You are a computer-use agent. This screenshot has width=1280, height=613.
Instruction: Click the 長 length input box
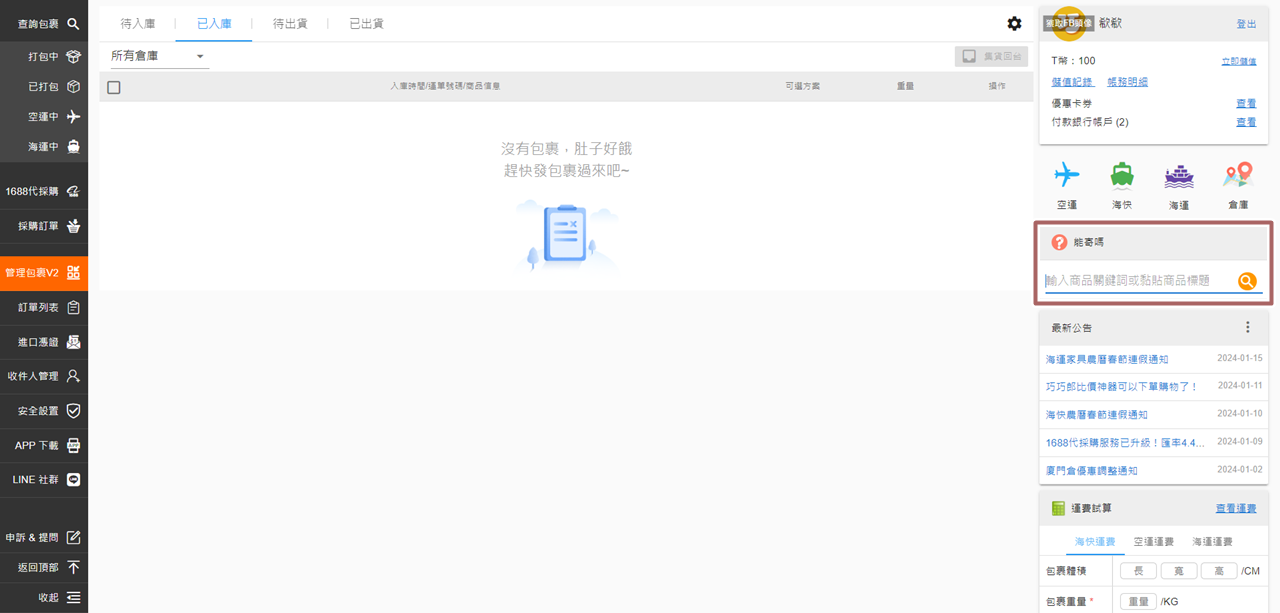click(1138, 571)
